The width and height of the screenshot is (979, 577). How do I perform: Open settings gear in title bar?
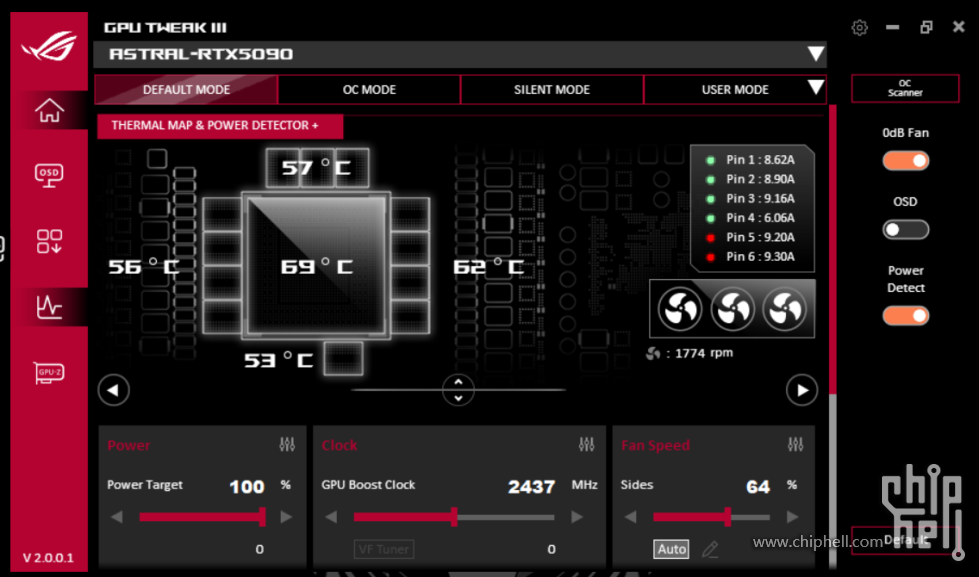click(859, 28)
